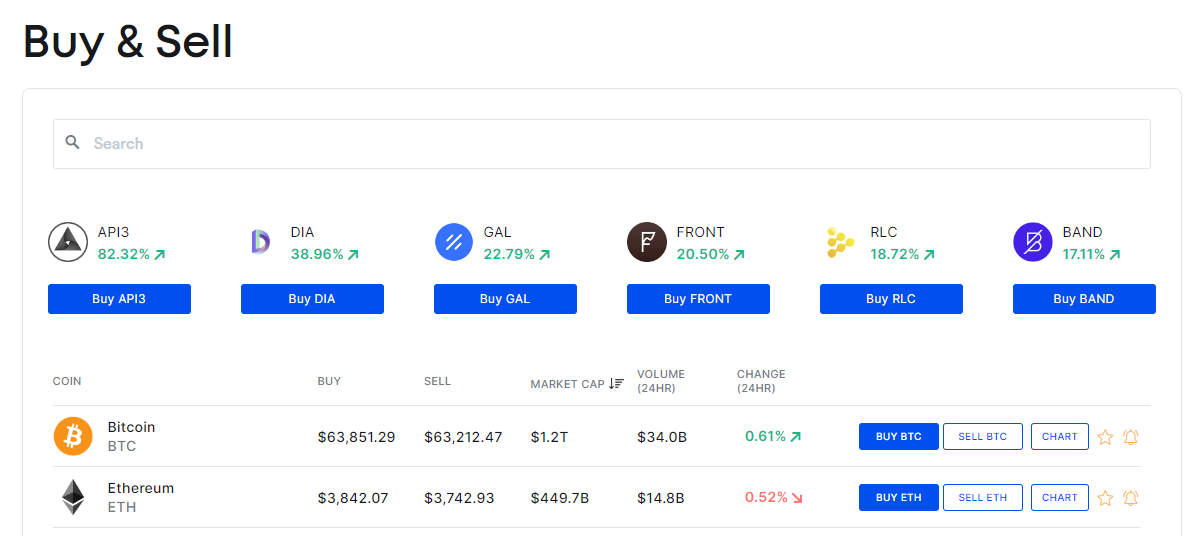
Task: Click the Buy BAND button
Action: coord(1084,299)
